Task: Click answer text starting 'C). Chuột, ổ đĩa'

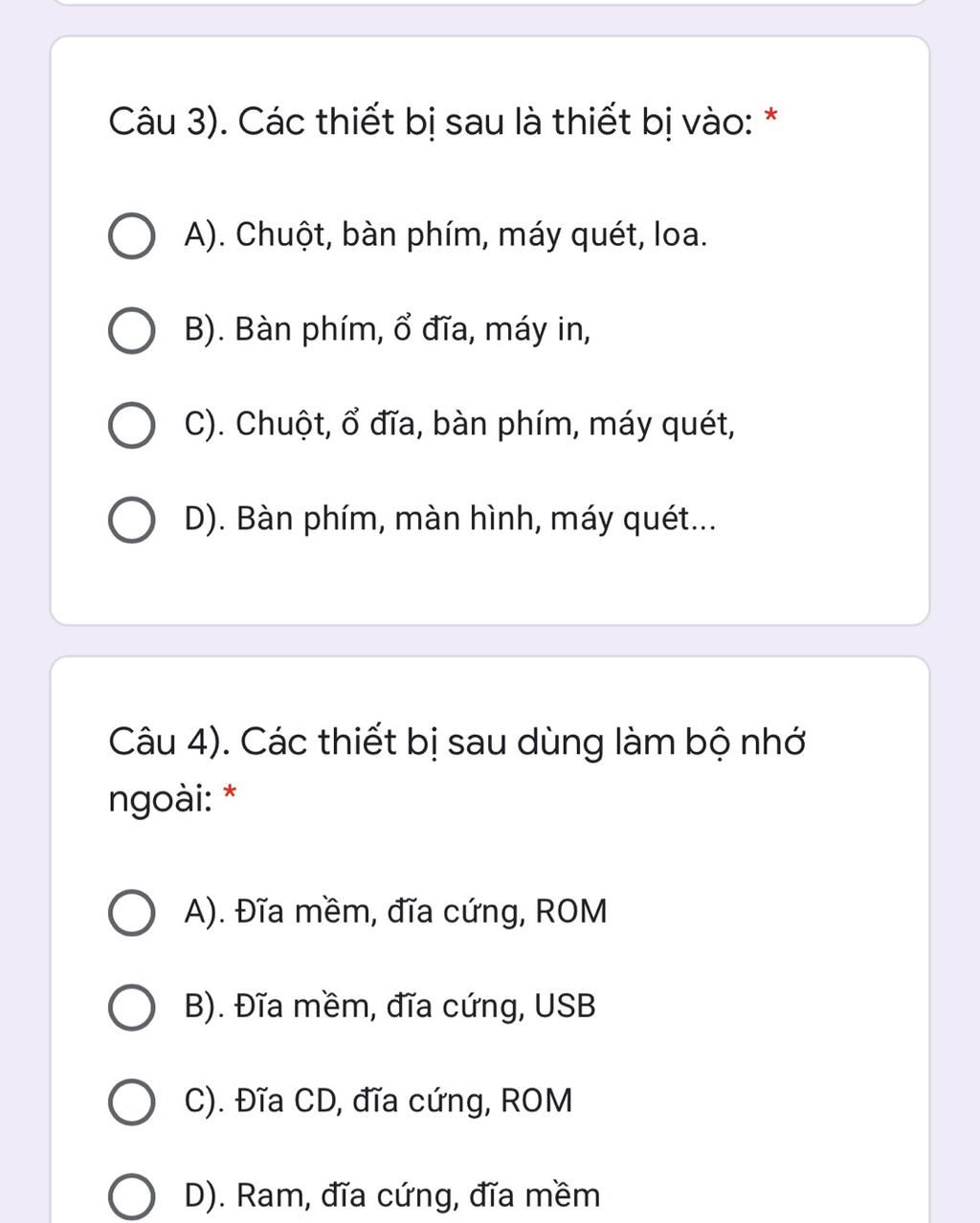Action: click(459, 424)
